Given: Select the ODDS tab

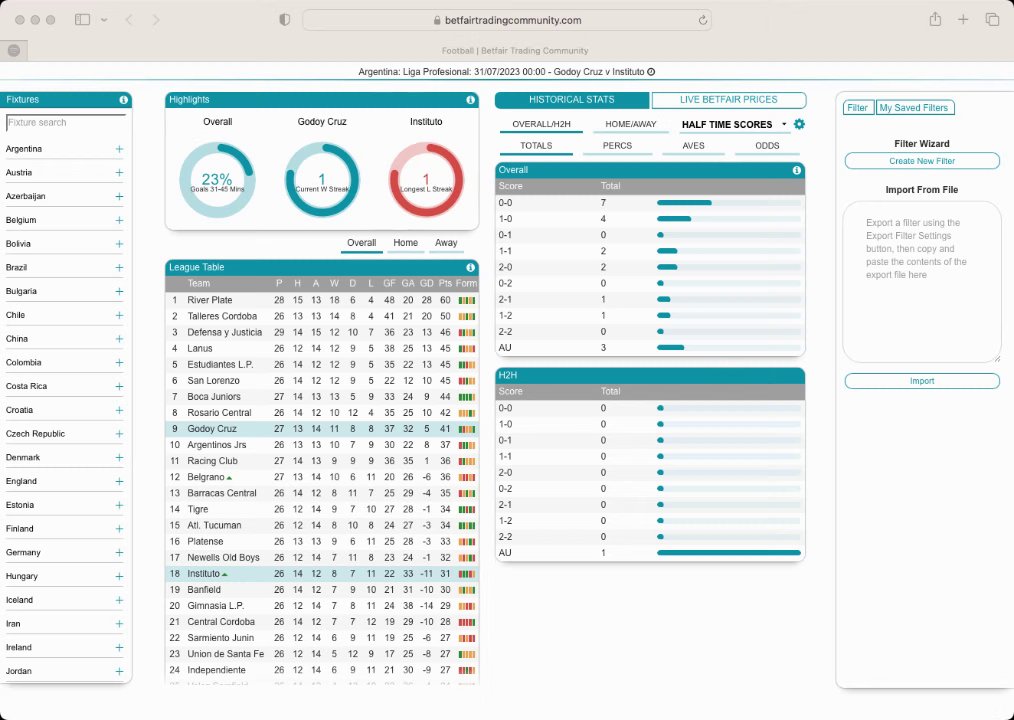Looking at the screenshot, I should (x=767, y=146).
